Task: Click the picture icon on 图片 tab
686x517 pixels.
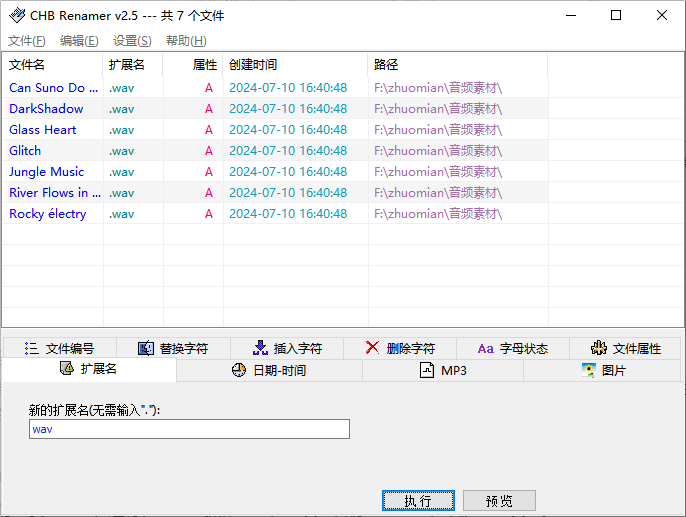Action: (589, 370)
